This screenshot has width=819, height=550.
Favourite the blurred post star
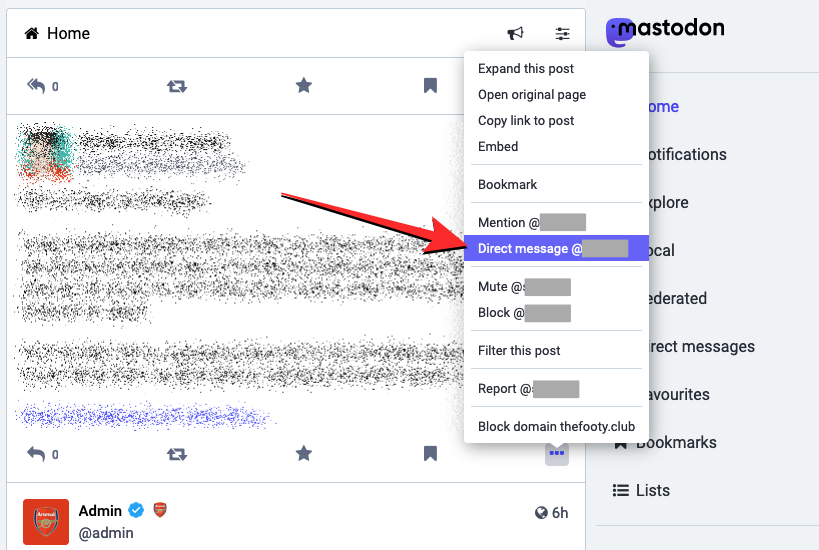(x=303, y=453)
